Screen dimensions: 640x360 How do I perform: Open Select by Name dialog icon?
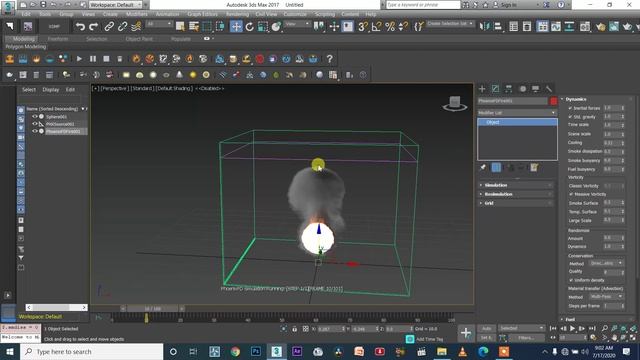[x=193, y=27]
